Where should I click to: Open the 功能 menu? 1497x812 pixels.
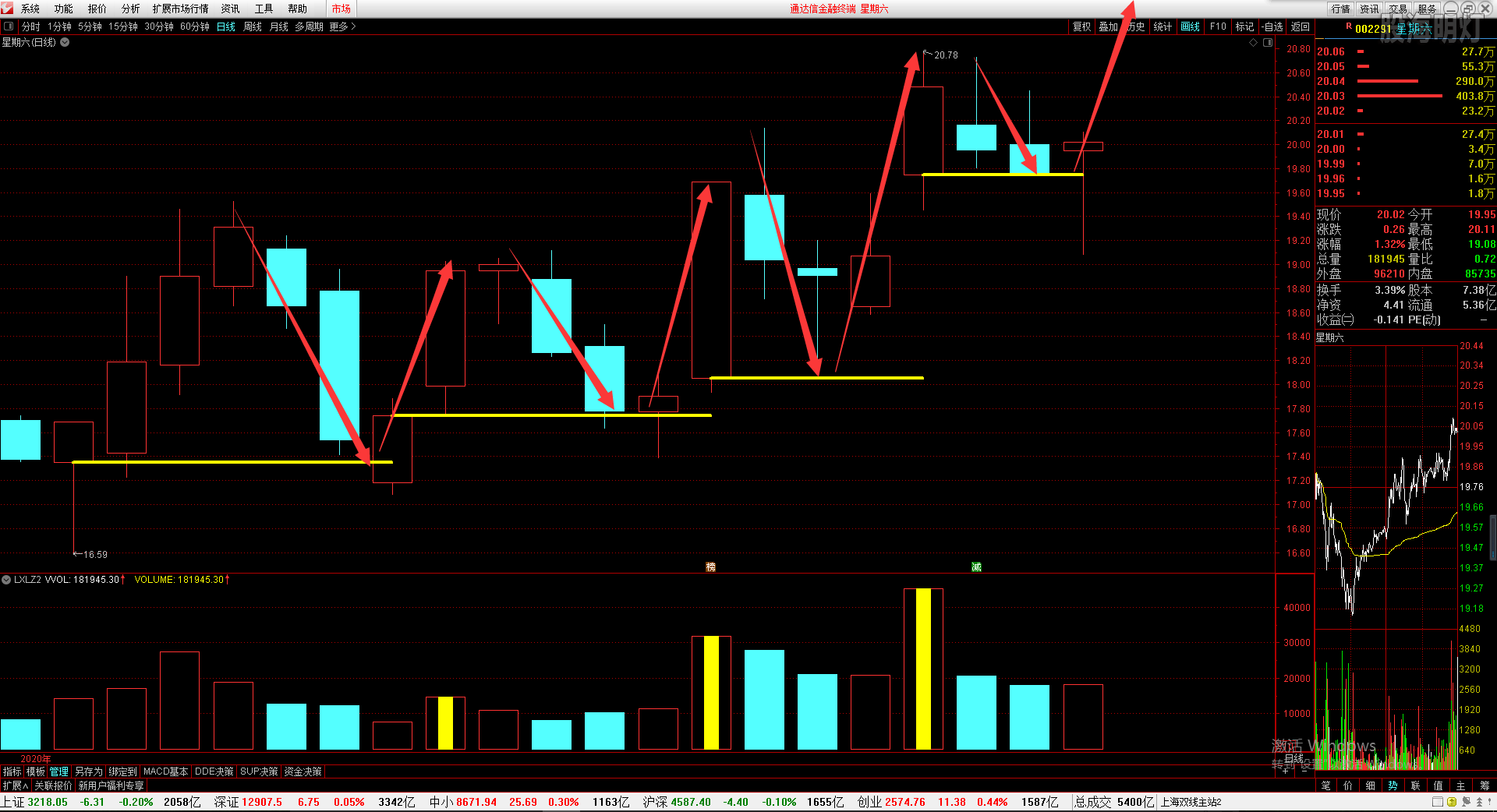tap(64, 9)
